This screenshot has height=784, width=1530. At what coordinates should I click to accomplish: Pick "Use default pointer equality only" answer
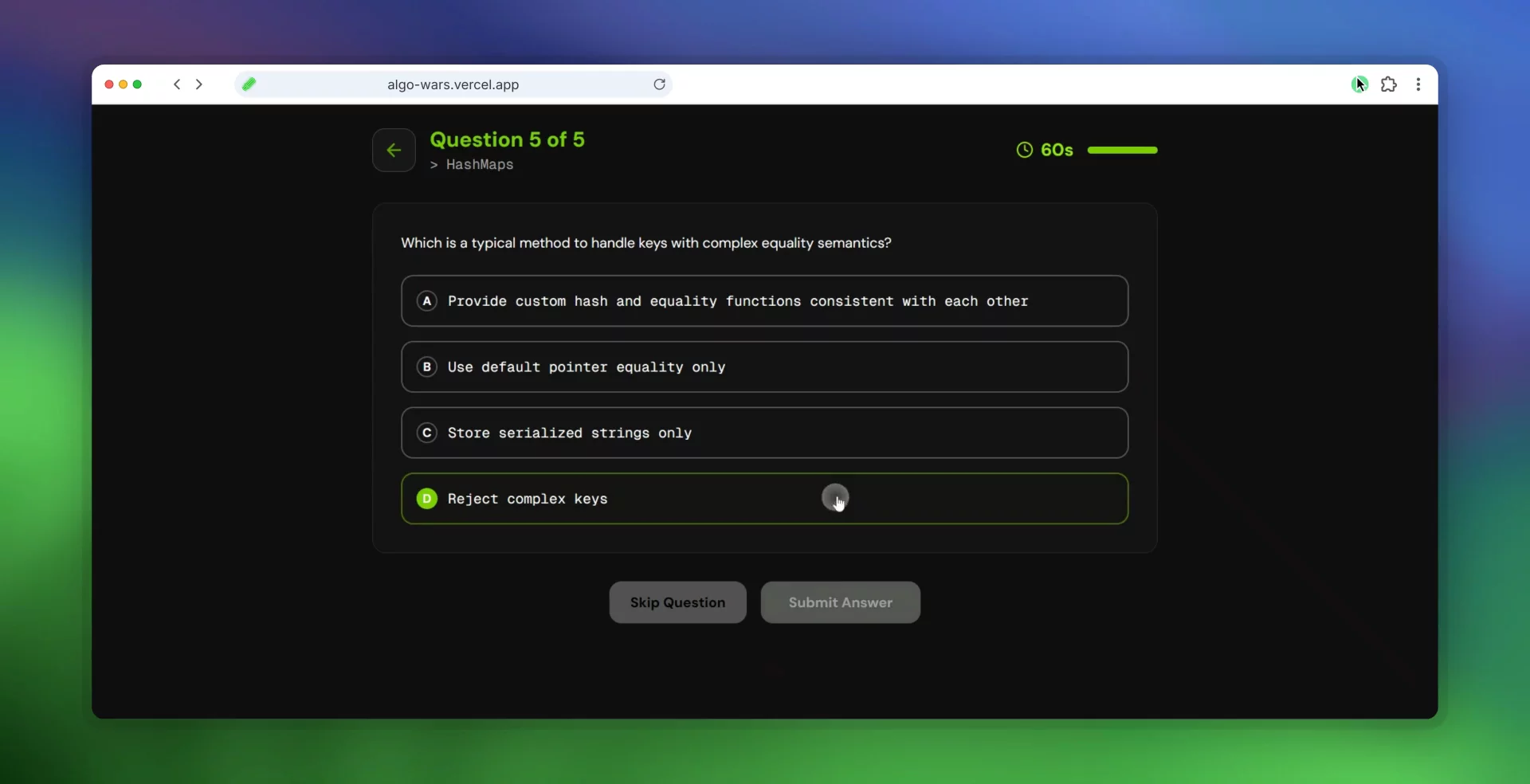[586, 367]
